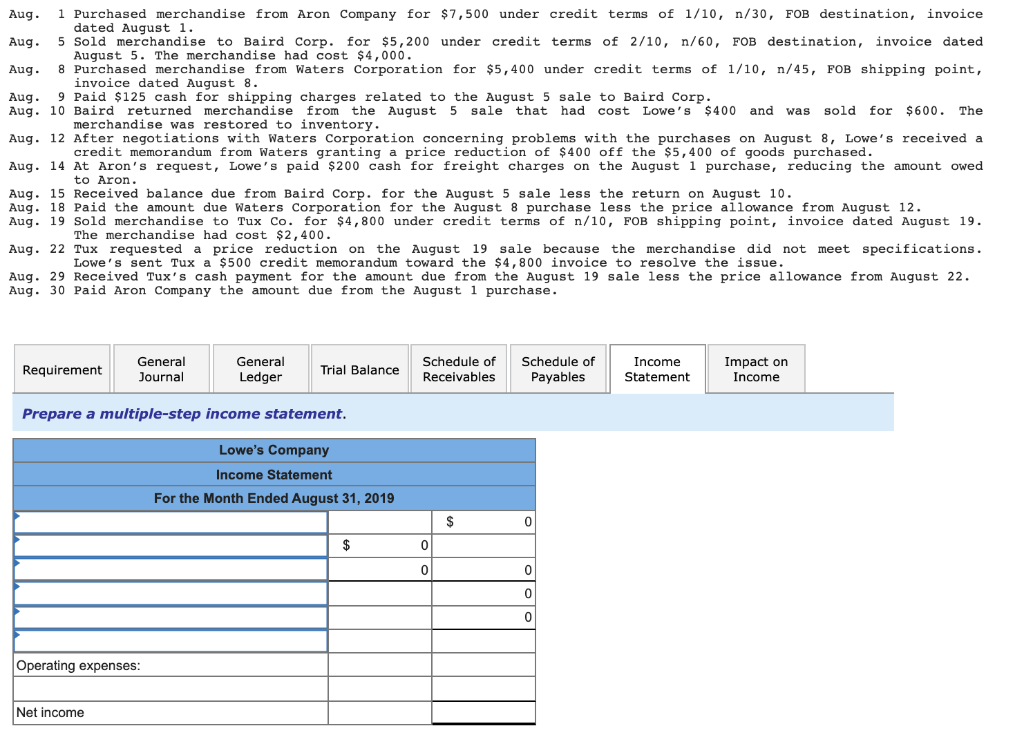The height and width of the screenshot is (735, 1024).
Task: Click the Net income amount cell
Action: [x=484, y=712]
